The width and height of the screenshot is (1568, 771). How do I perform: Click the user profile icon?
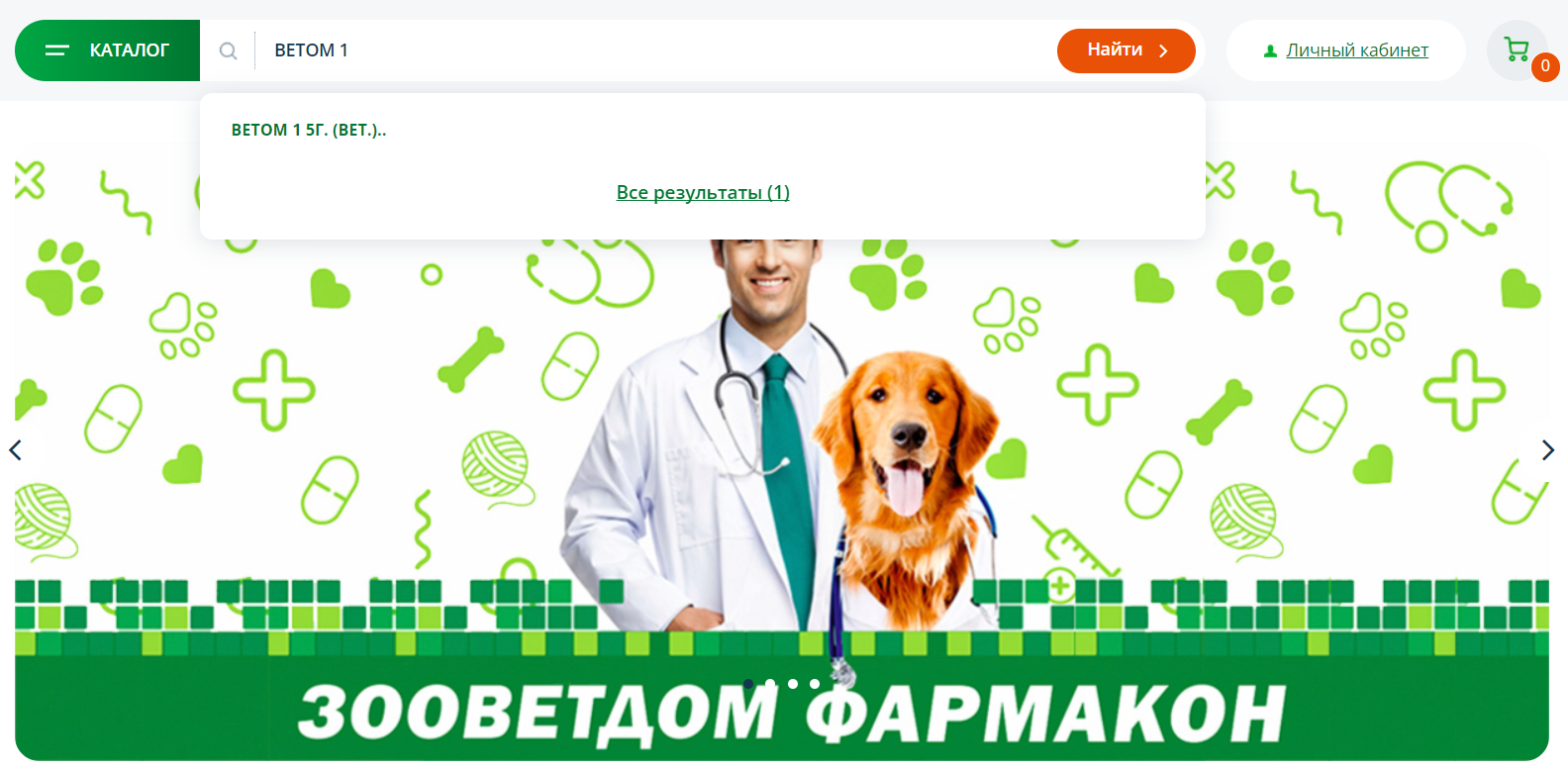pyautogui.click(x=1270, y=51)
